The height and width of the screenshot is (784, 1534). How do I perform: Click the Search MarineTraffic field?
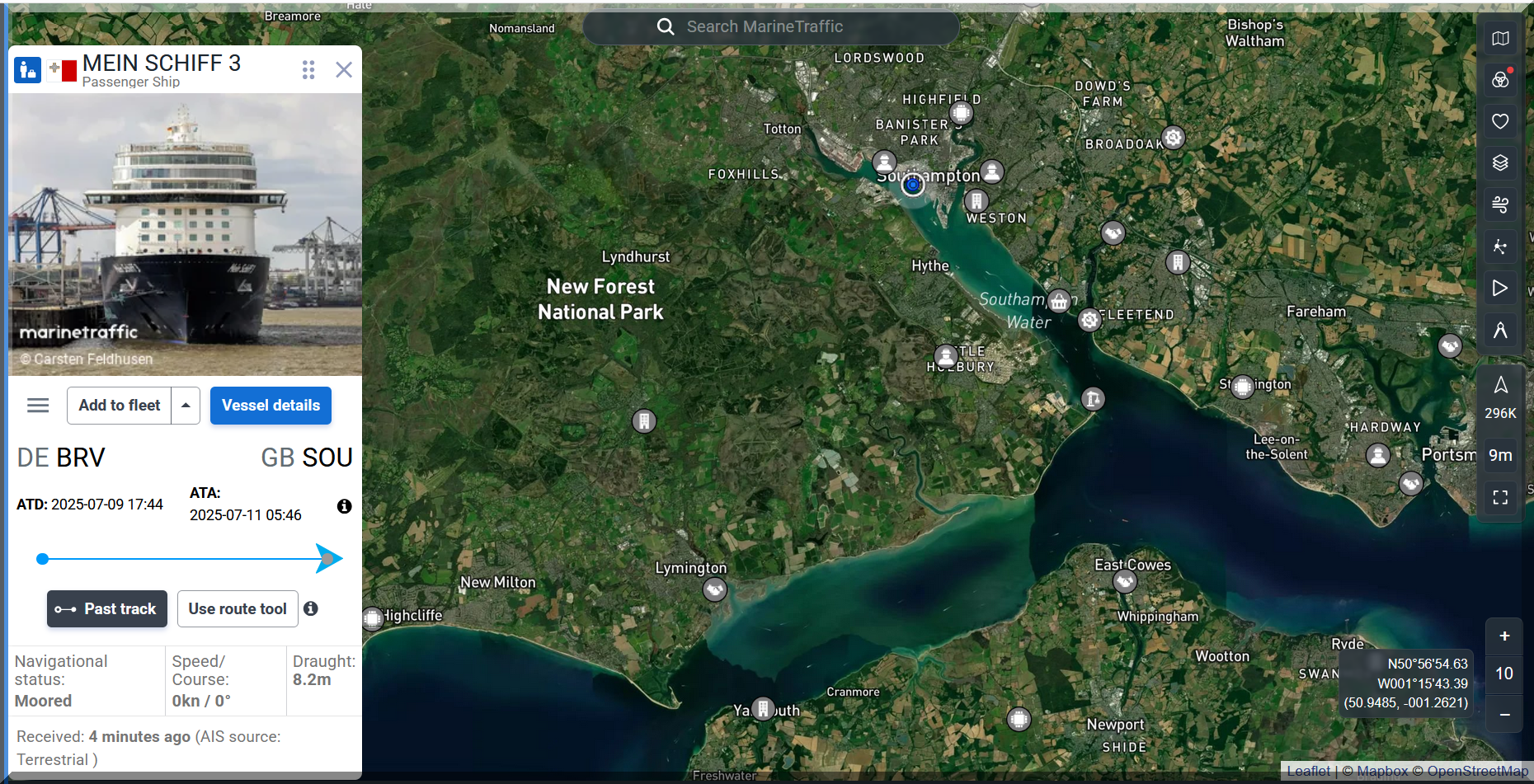point(771,27)
